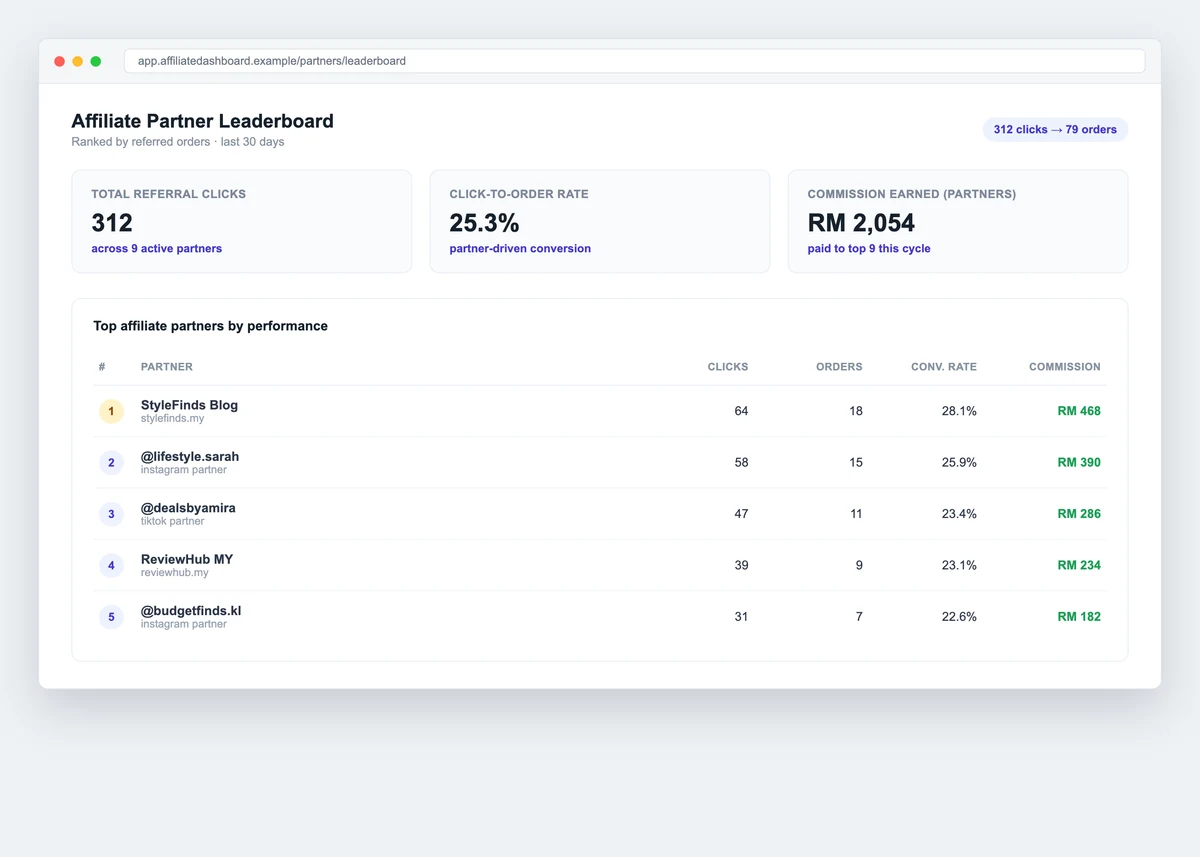Screen dimensions: 1200x857
Task: Click @dealsbyamira orders value 11
Action: pyautogui.click(x=856, y=514)
